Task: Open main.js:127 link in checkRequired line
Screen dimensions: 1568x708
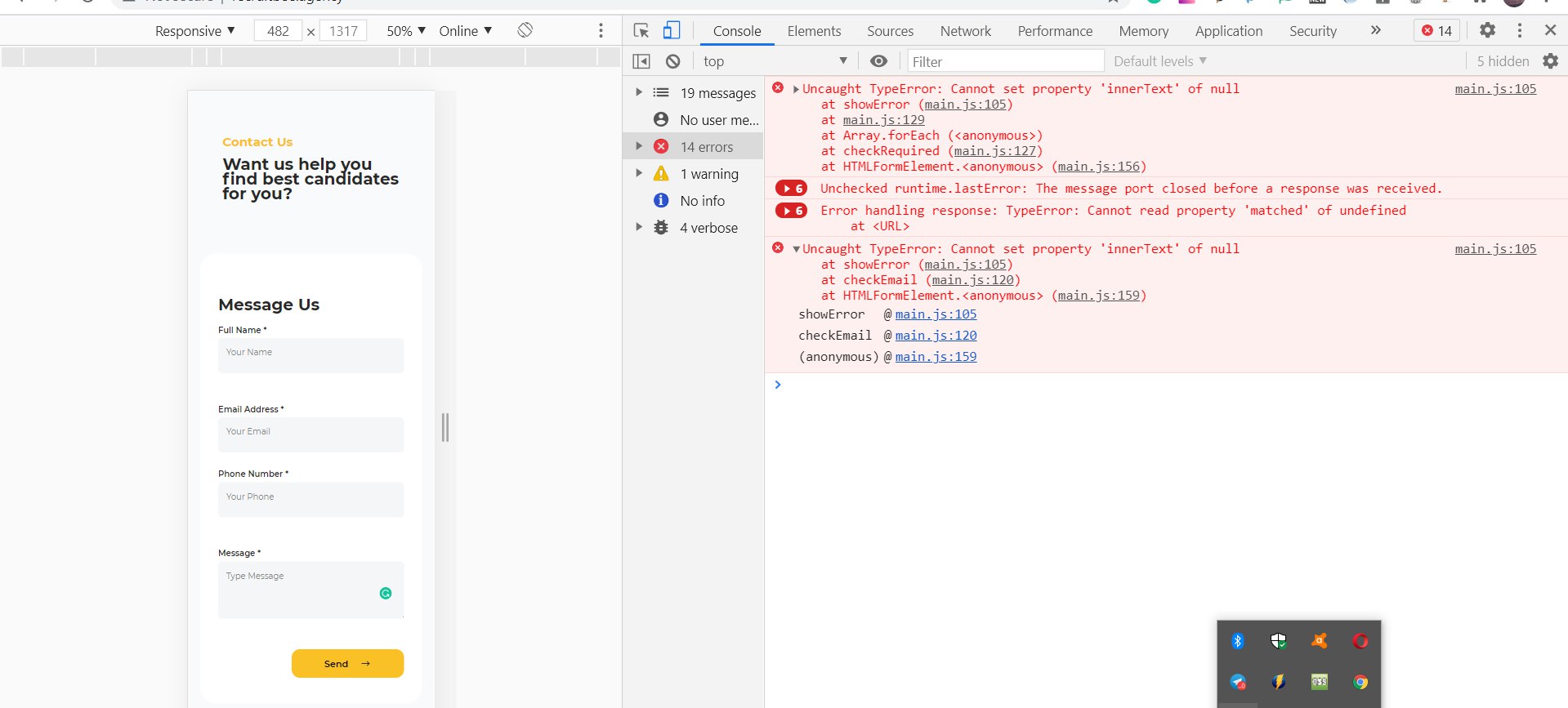Action: [x=994, y=151]
